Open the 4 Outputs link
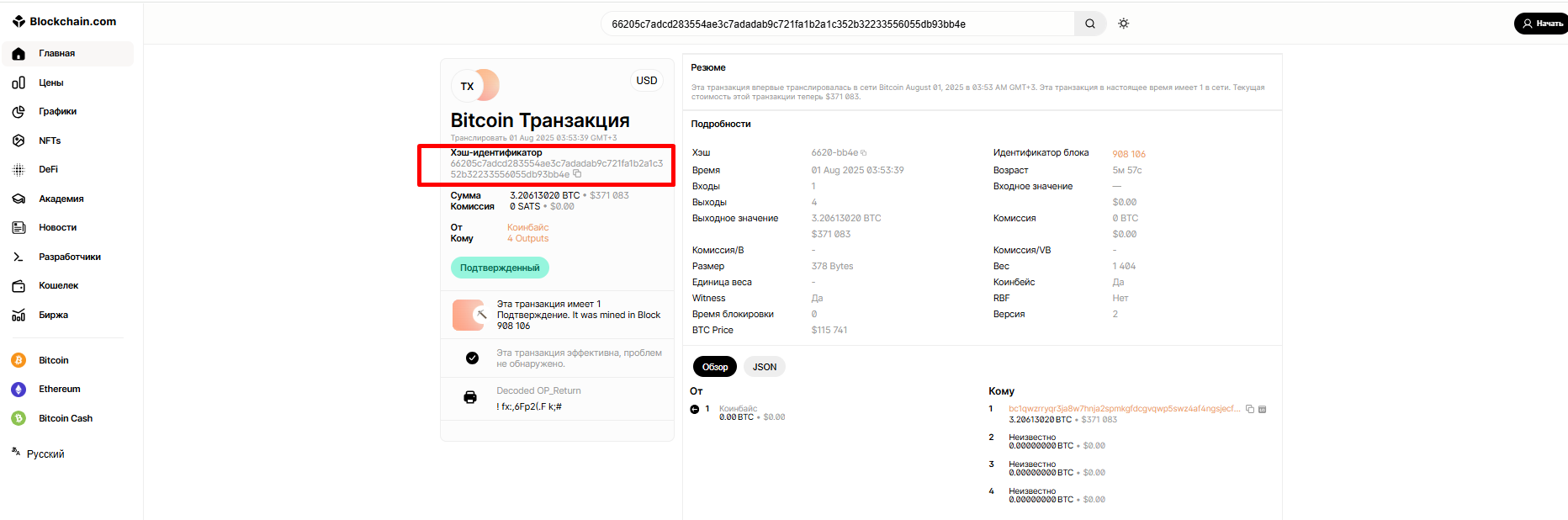Screen dimensions: 1568x520 (x=527, y=239)
